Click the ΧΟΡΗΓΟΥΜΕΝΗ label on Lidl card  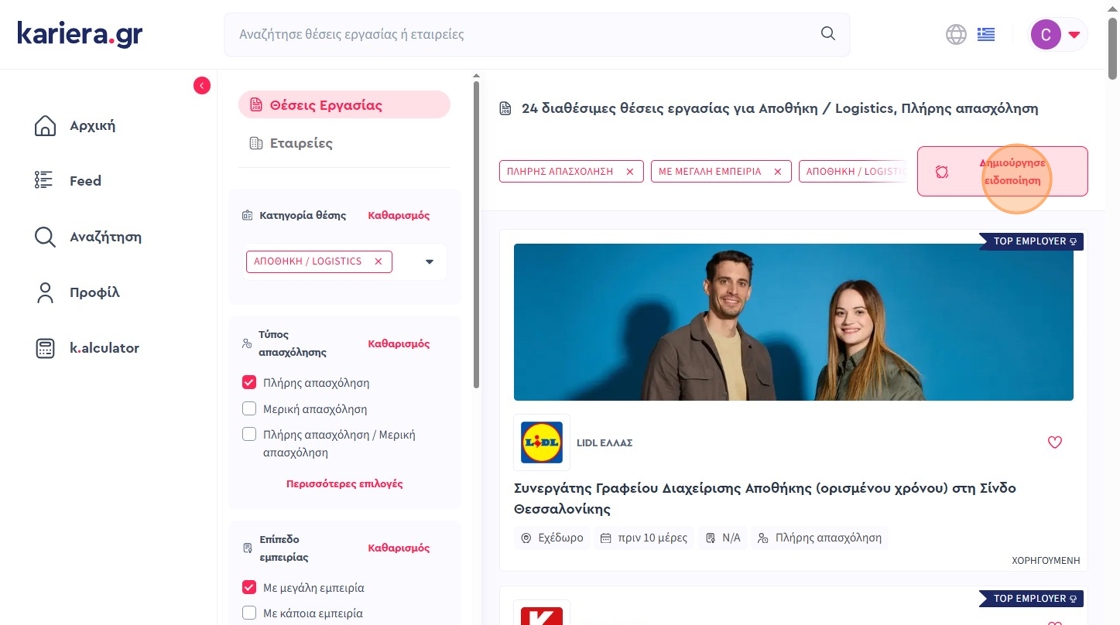pyautogui.click(x=1046, y=561)
